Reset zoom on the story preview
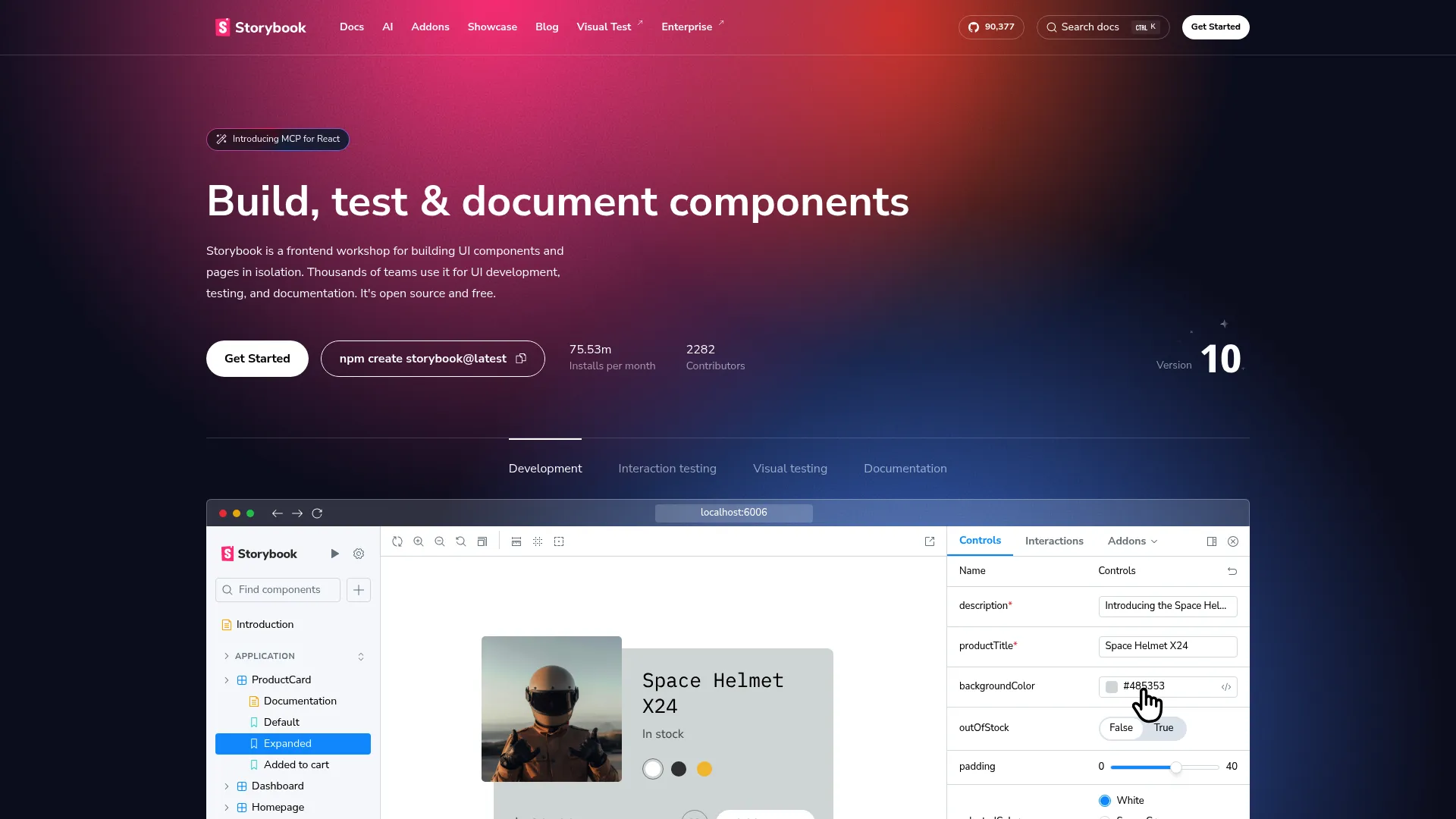 pyautogui.click(x=461, y=541)
